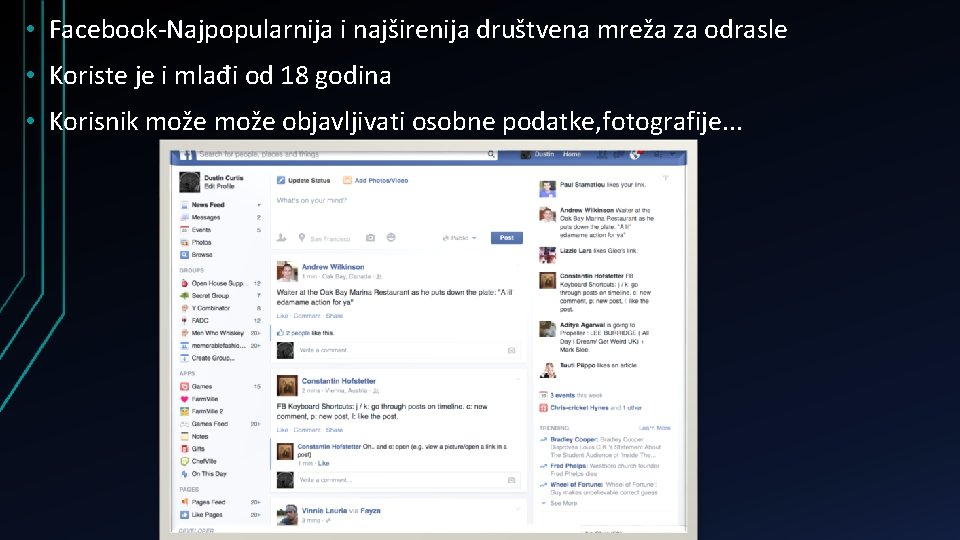This screenshot has width=960, height=540.
Task: Expand the News Feed dropdown arrow
Action: [259, 205]
